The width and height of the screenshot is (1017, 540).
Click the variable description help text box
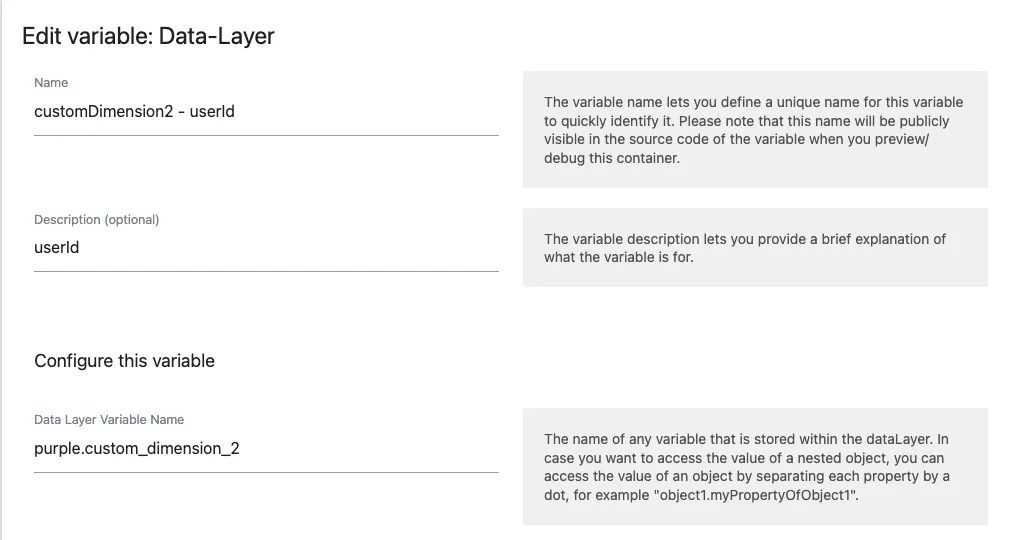click(x=755, y=248)
